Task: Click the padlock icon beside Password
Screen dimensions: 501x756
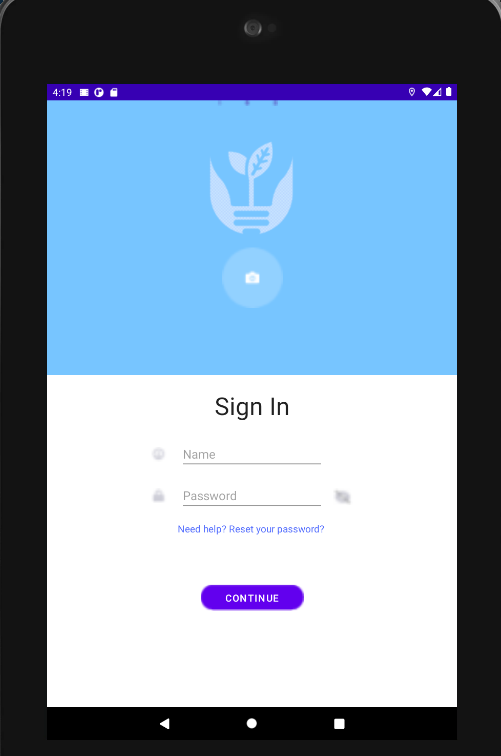Action: pyautogui.click(x=159, y=496)
